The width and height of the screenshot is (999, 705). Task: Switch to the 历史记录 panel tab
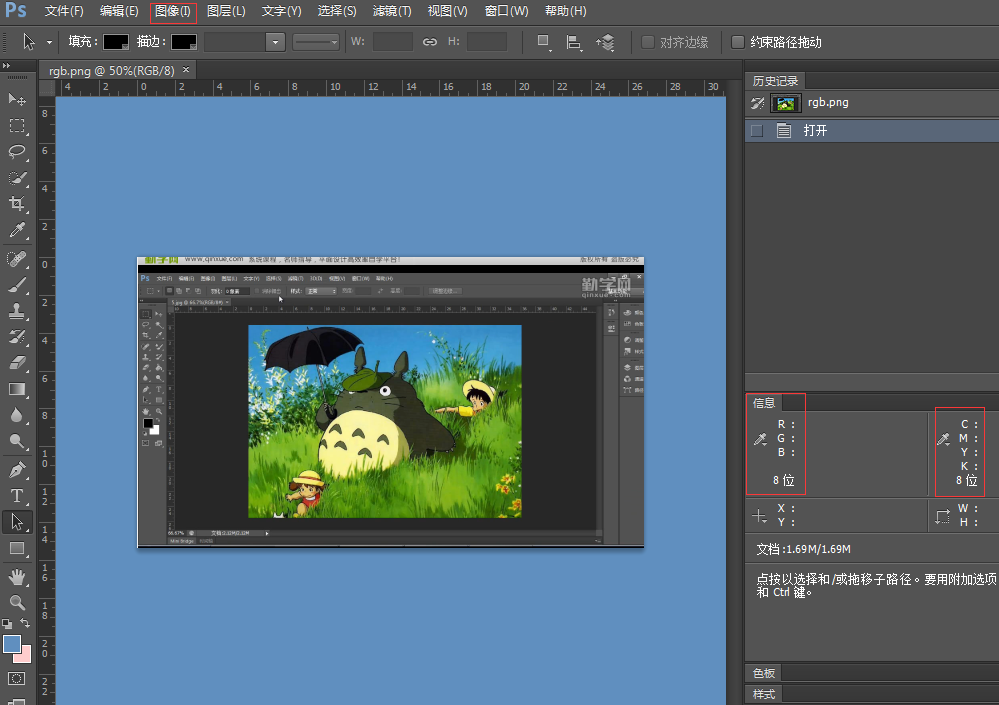pos(775,81)
